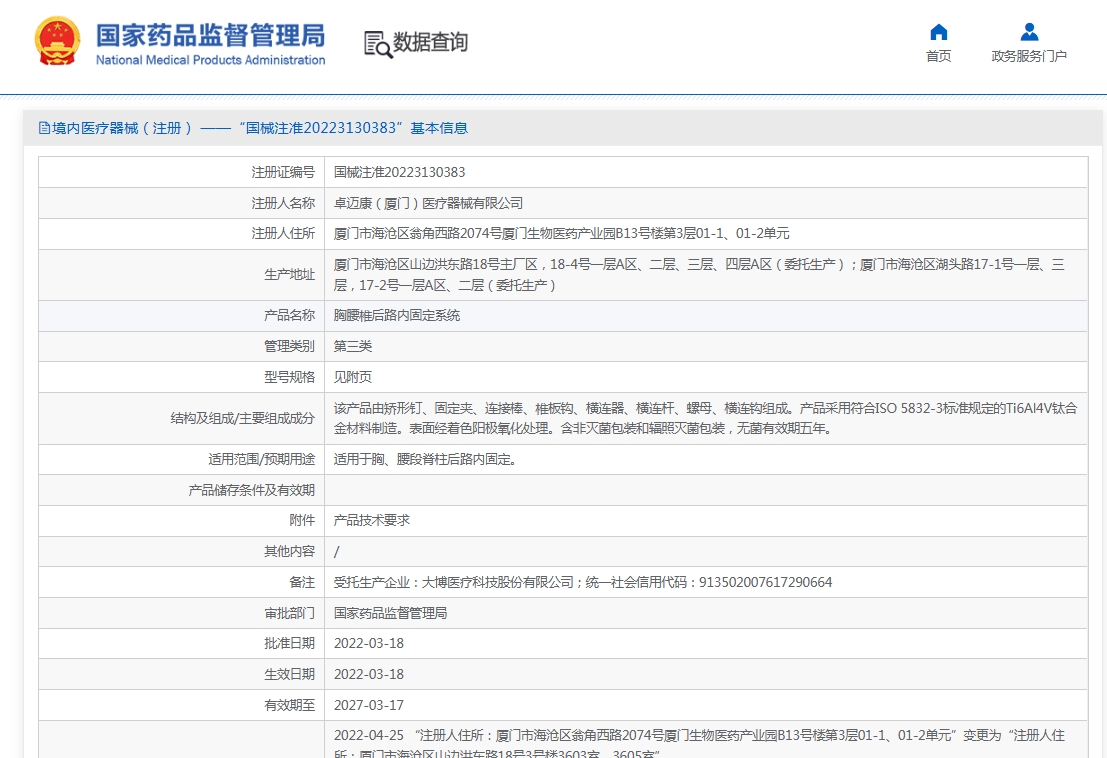
Task: Click National Medical Products Administration subtitle
Action: [x=210, y=60]
